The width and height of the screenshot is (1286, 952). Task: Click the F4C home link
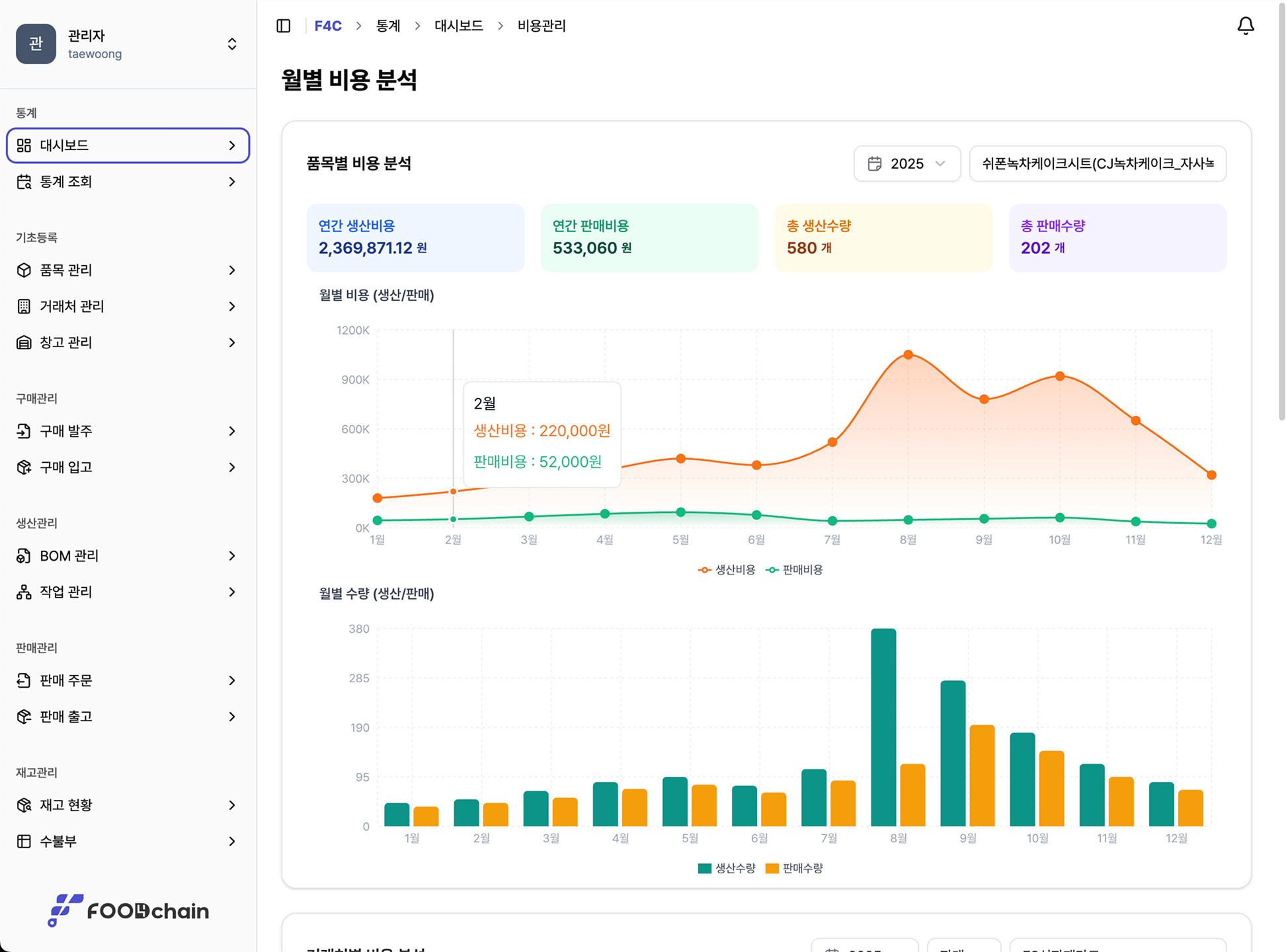tap(329, 26)
